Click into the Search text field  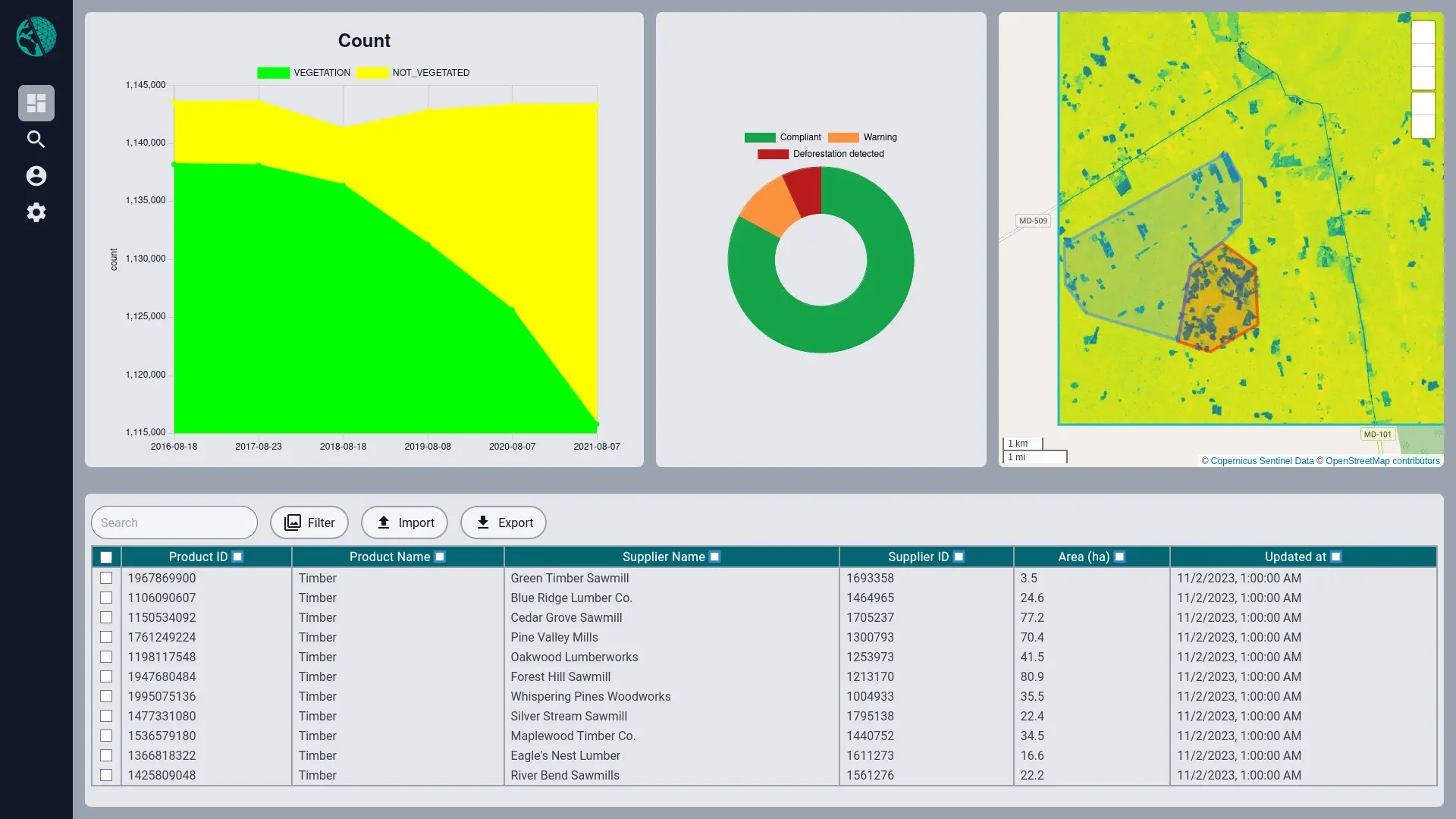174,522
